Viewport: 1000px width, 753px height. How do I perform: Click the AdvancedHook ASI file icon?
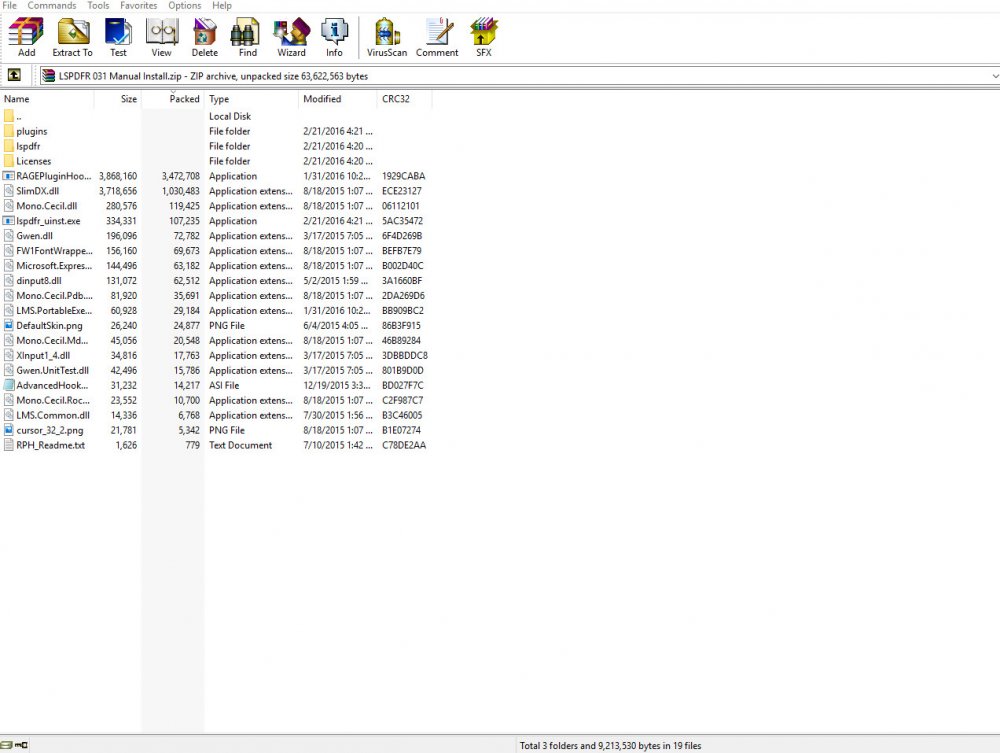[8, 385]
